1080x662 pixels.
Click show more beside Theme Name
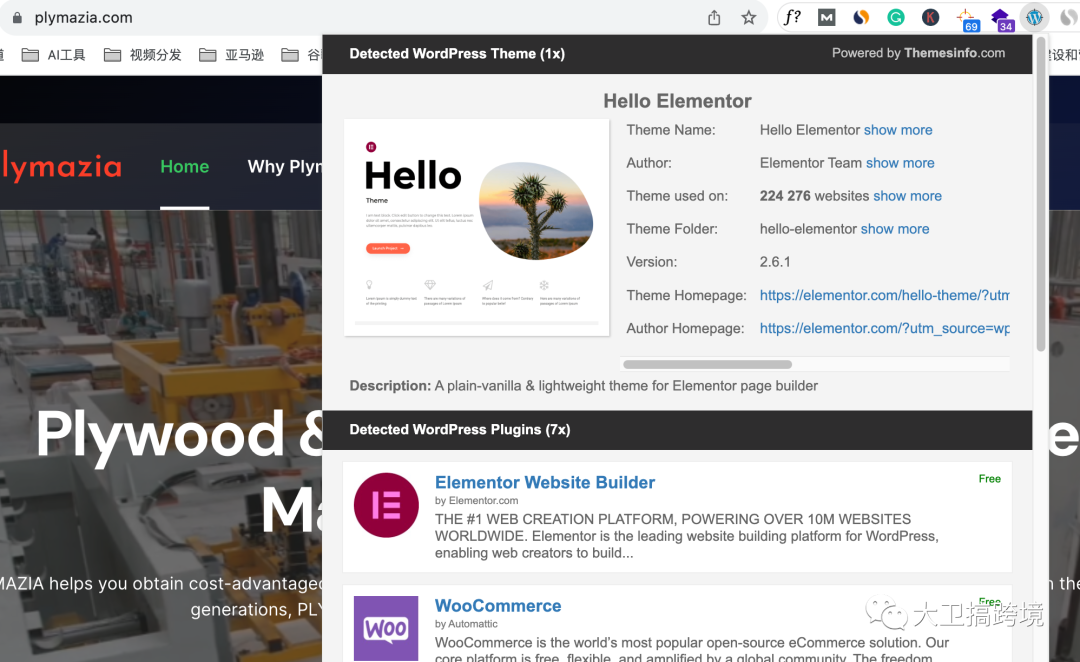coord(898,130)
